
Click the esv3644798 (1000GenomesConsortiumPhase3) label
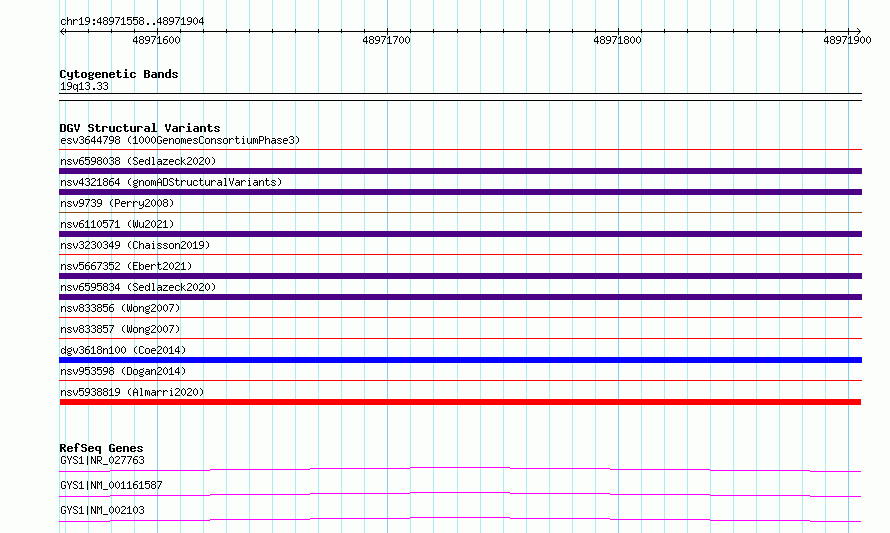click(180, 140)
